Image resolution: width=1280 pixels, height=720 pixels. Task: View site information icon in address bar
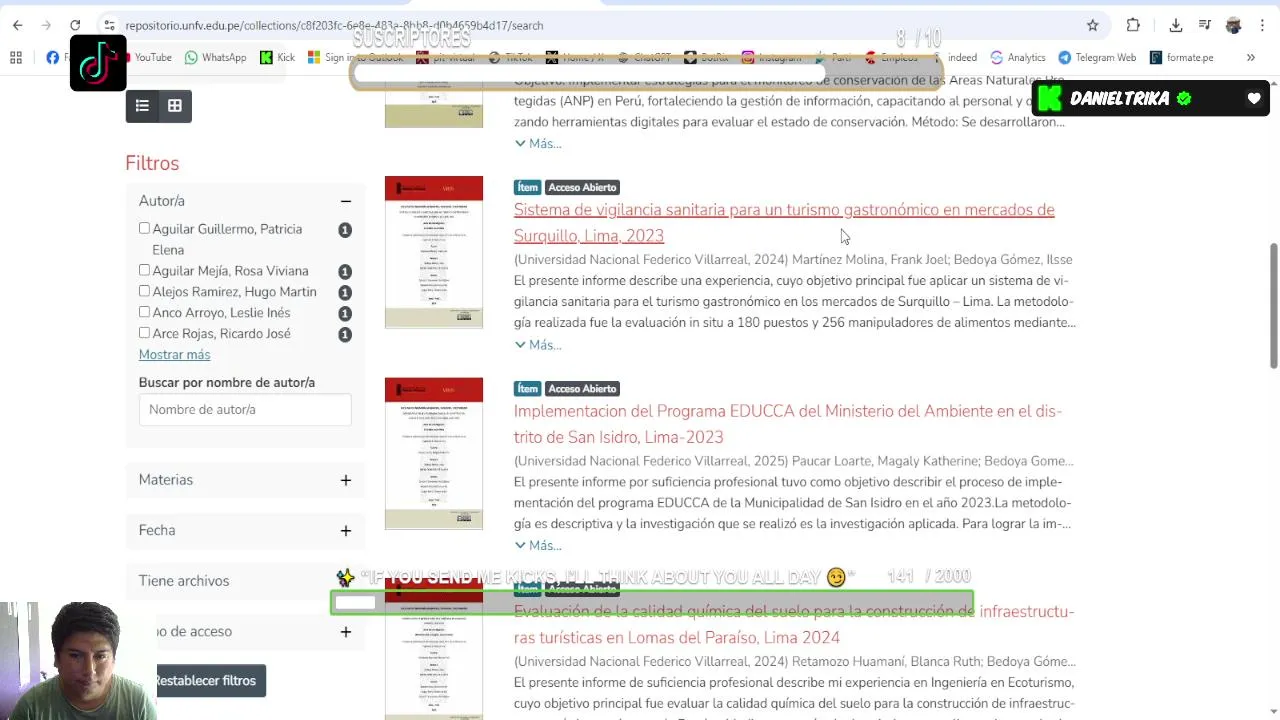click(x=109, y=25)
